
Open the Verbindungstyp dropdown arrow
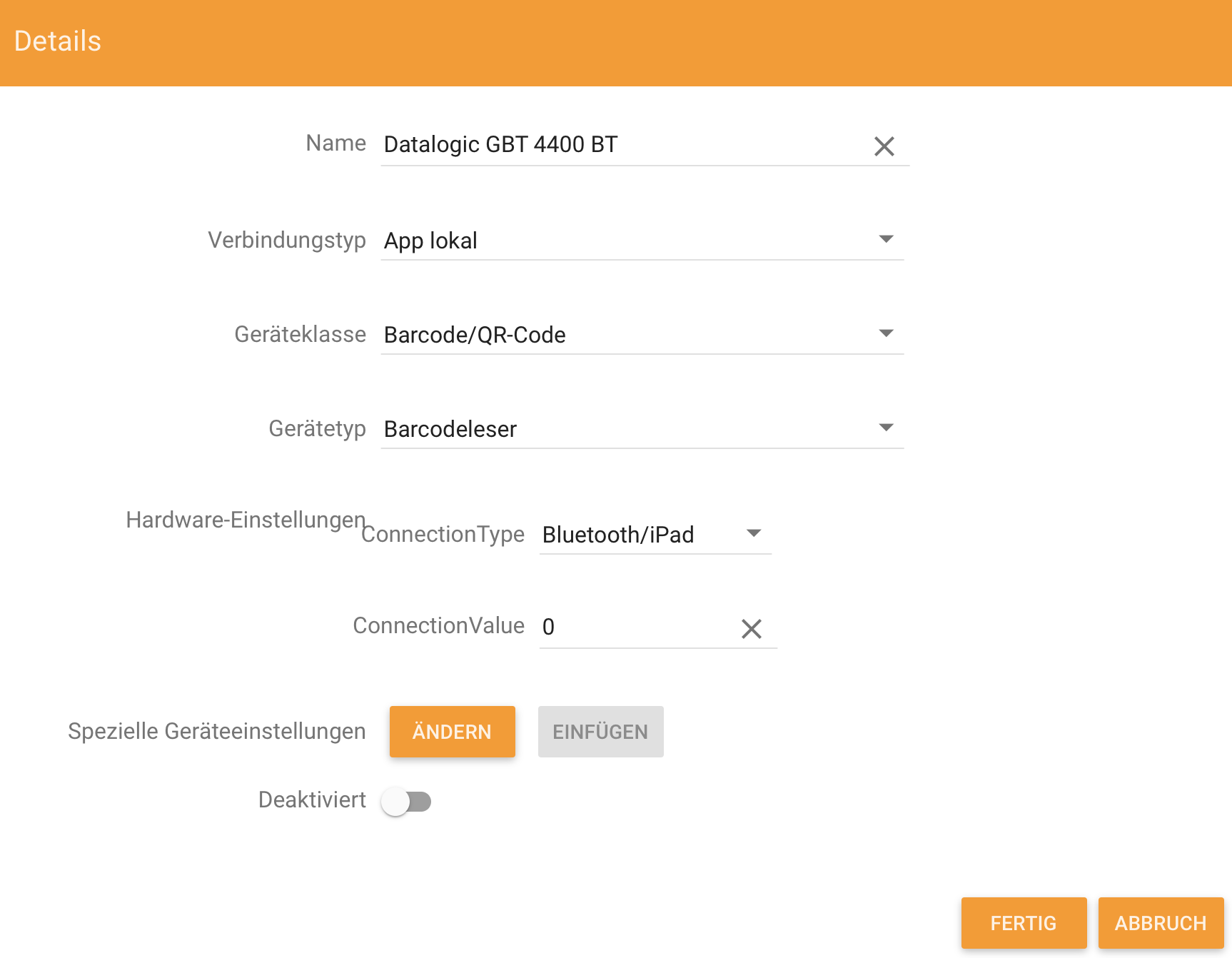click(x=886, y=239)
